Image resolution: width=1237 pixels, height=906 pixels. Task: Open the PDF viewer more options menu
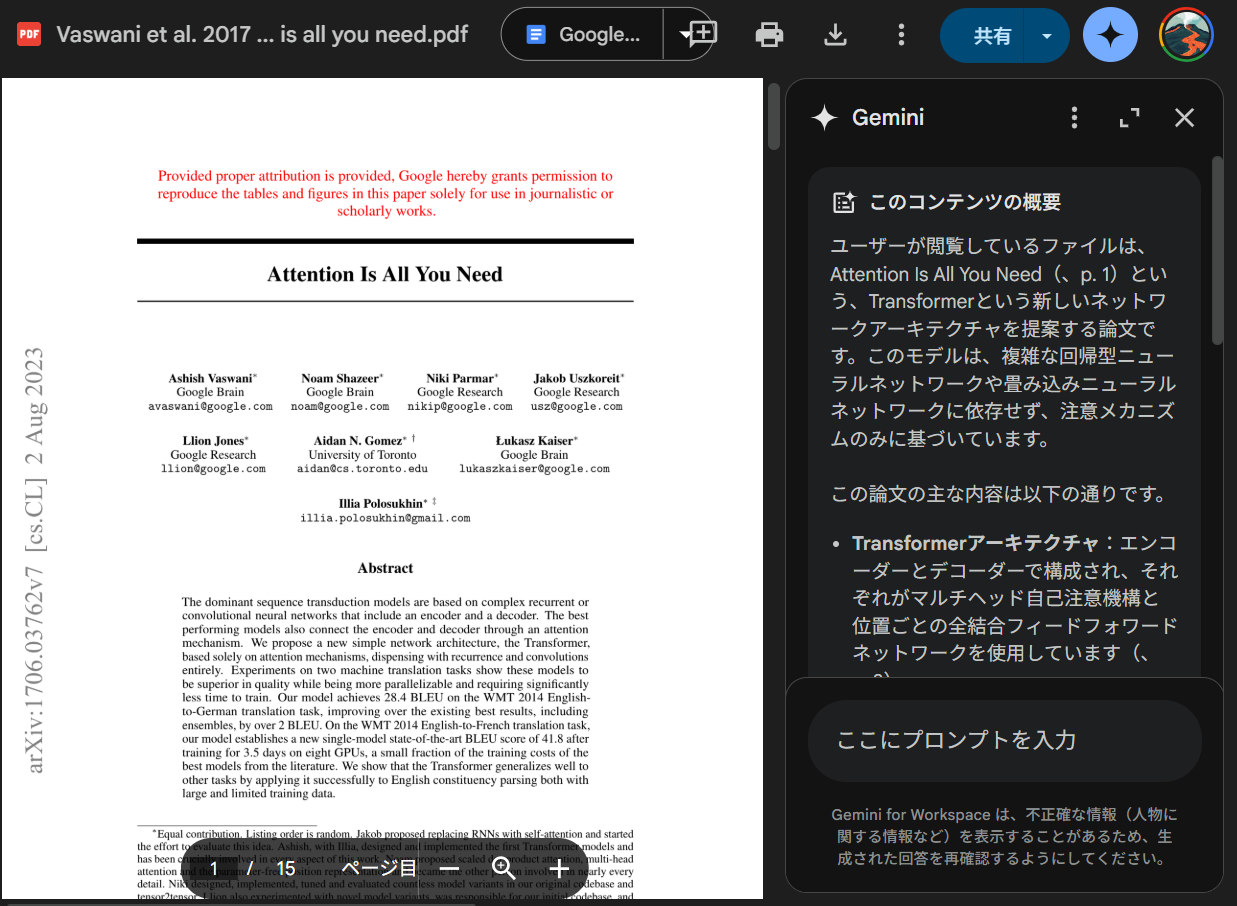pos(900,33)
